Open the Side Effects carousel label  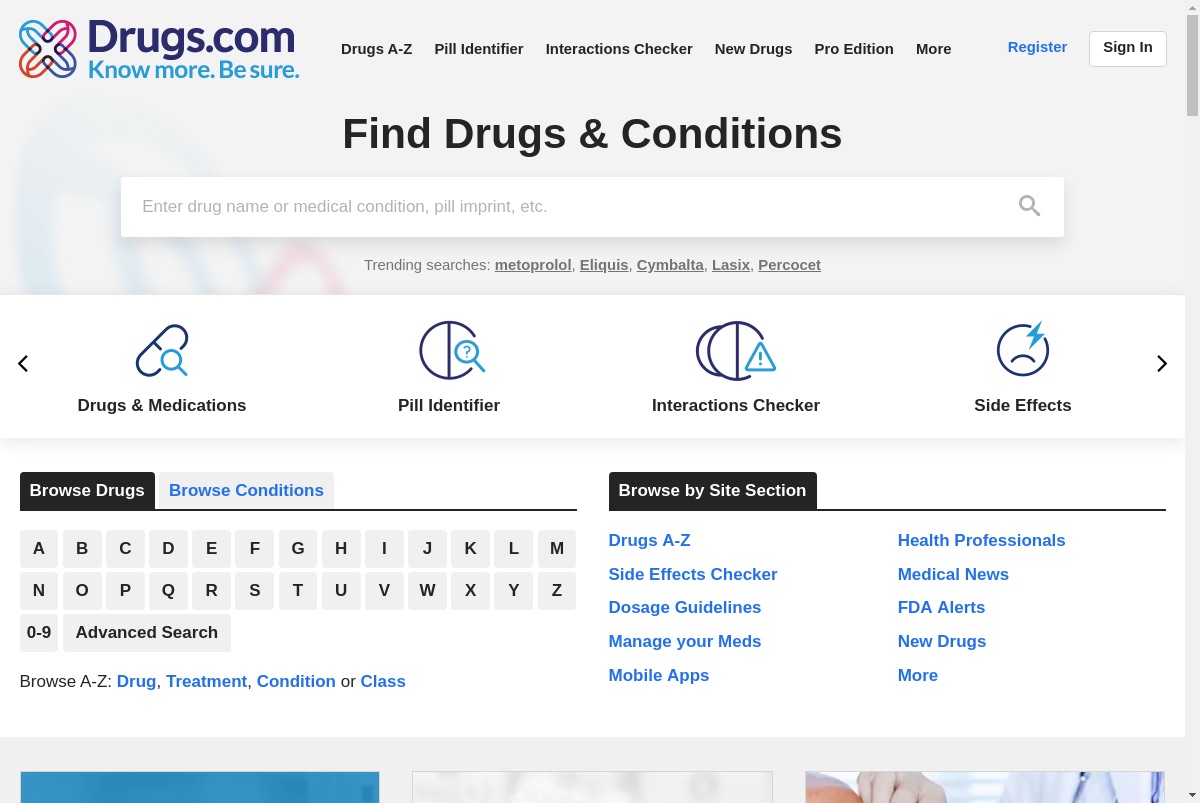(x=1023, y=406)
